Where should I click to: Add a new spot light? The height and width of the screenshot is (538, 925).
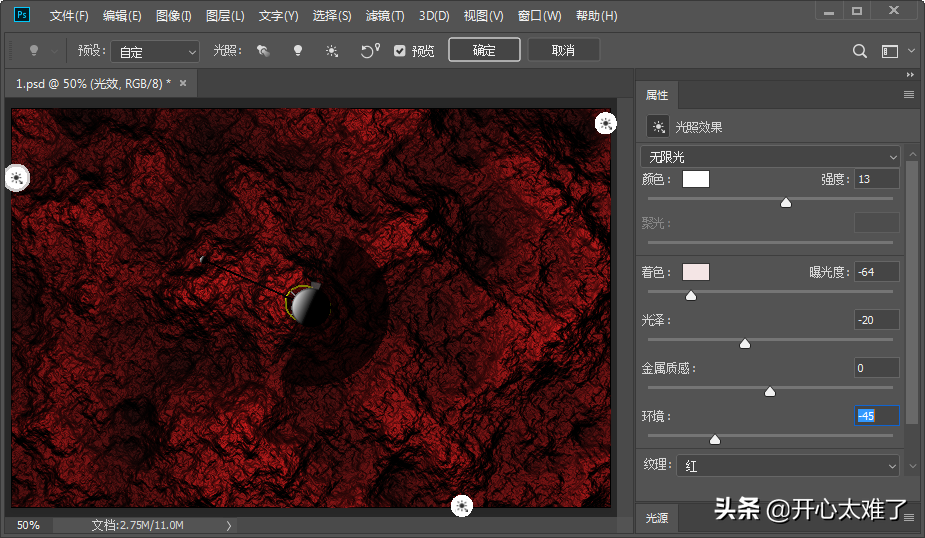(x=263, y=51)
